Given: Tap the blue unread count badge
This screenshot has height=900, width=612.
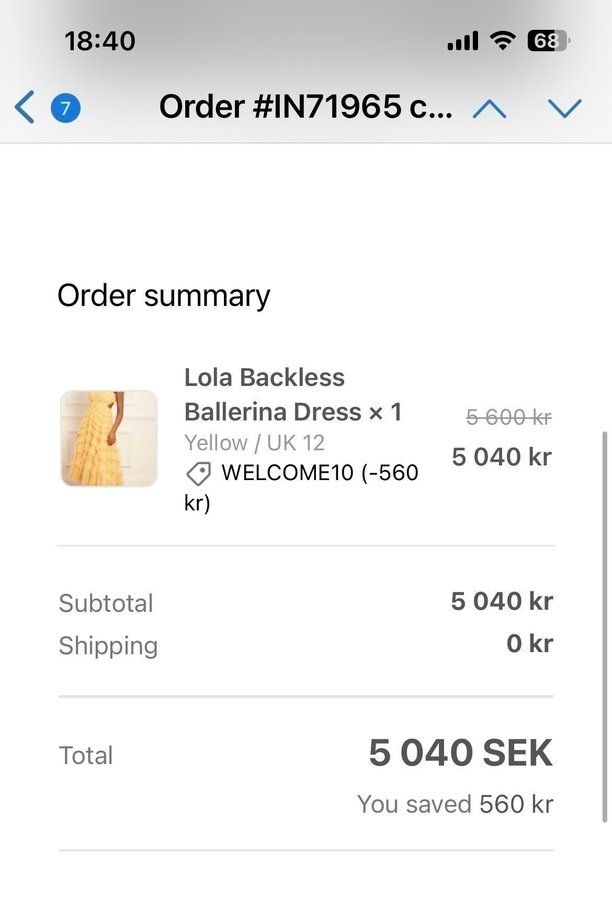Looking at the screenshot, I should point(66,108).
